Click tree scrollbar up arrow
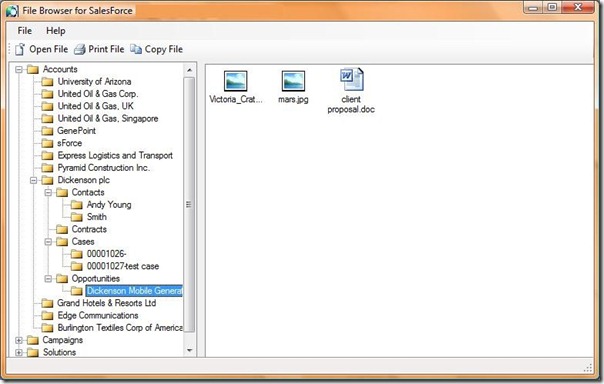The image size is (604, 384). [x=189, y=70]
